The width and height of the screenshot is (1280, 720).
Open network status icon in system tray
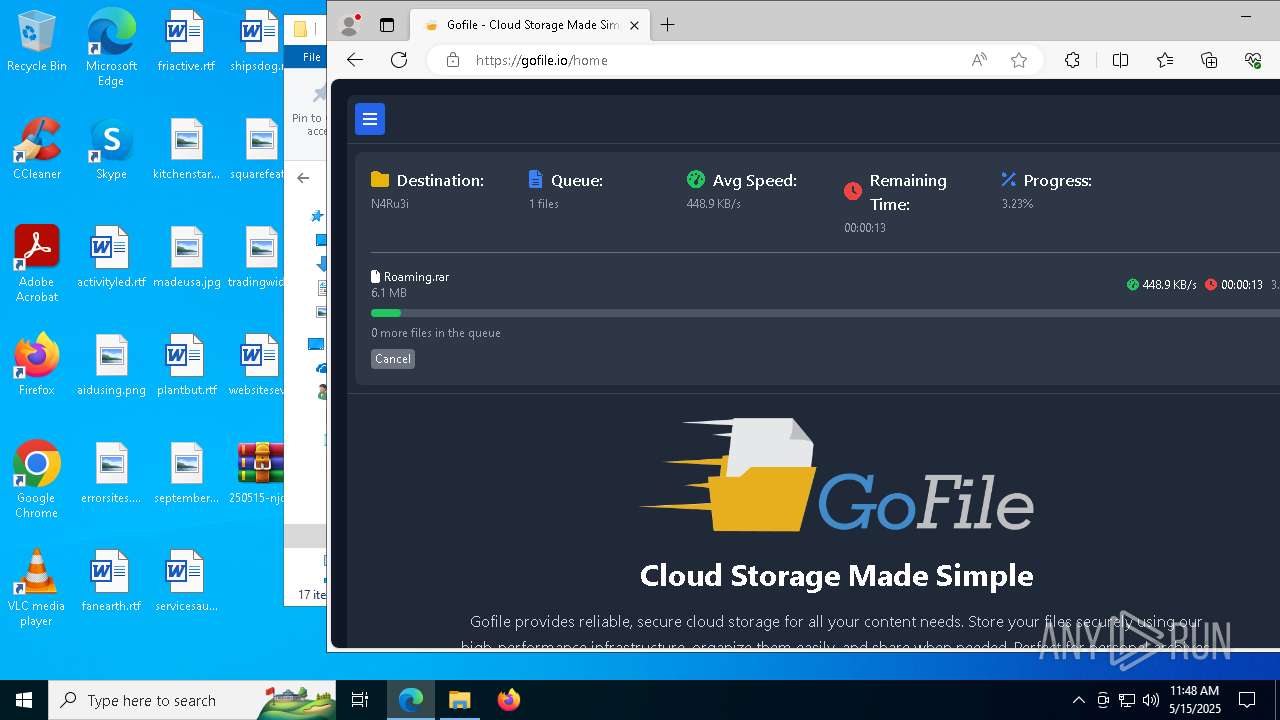pyautogui.click(x=1127, y=700)
